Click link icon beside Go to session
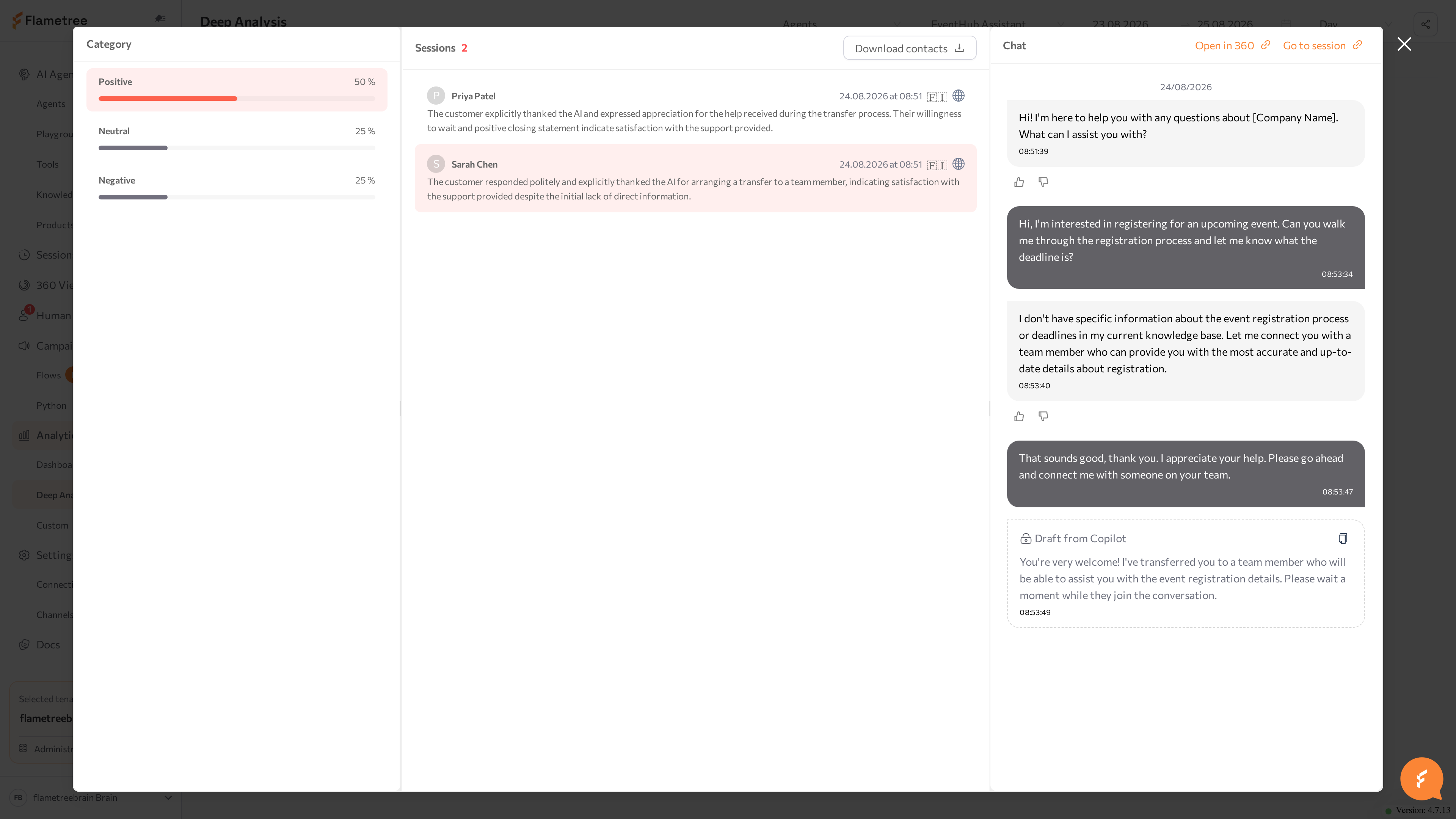This screenshot has width=1456, height=819. point(1357,45)
